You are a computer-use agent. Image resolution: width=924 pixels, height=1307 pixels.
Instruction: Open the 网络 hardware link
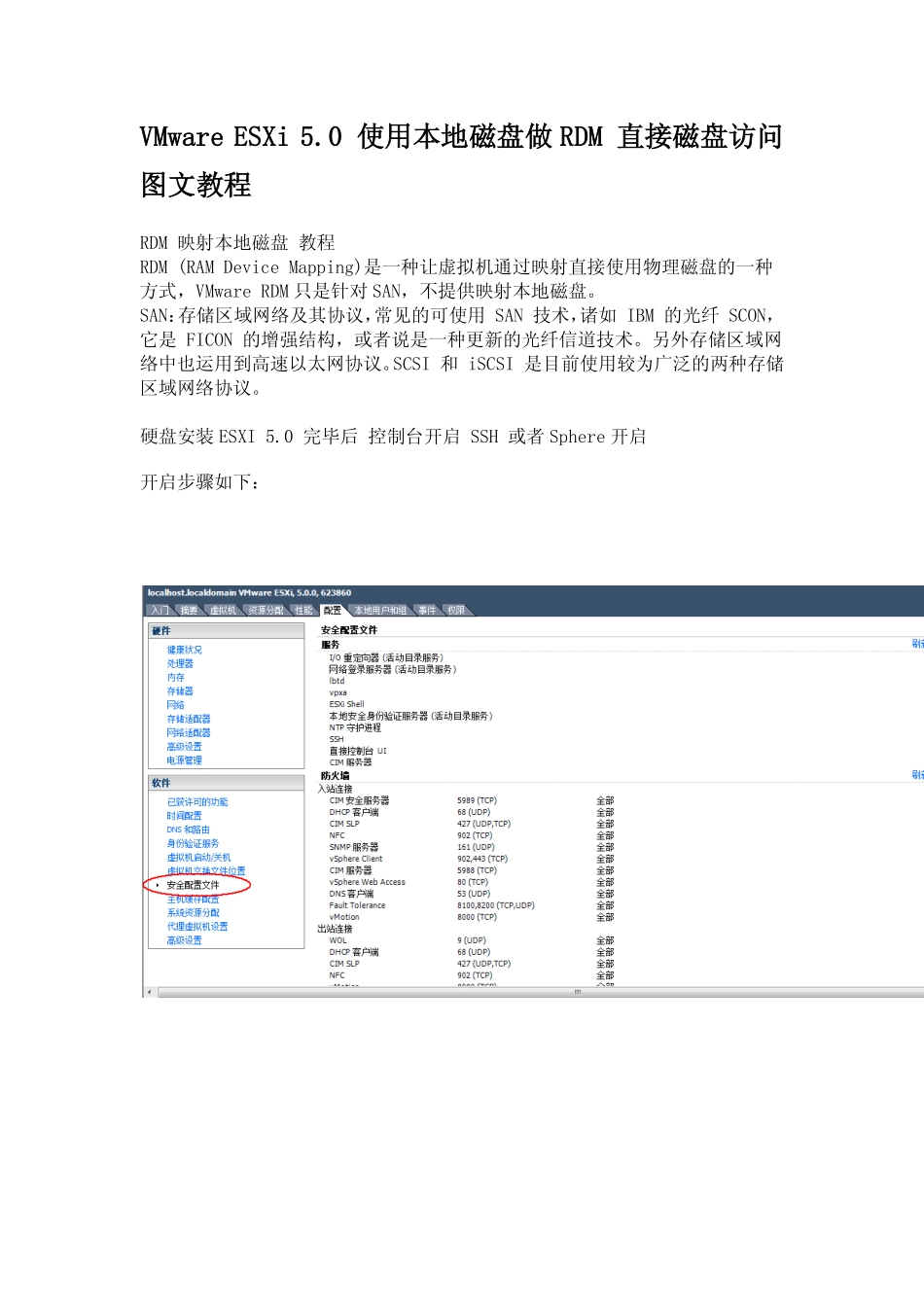(175, 705)
